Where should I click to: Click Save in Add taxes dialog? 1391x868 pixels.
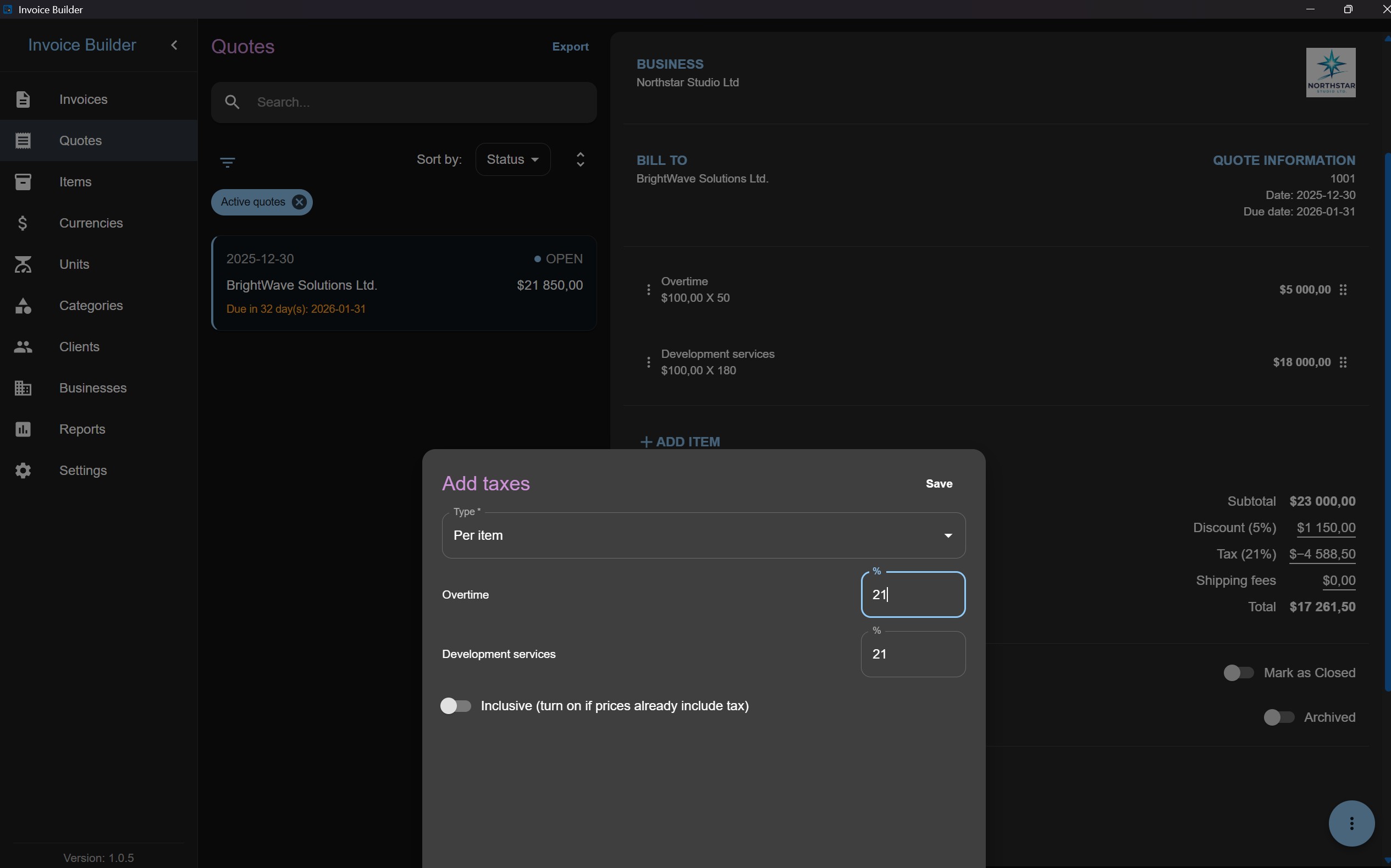939,484
